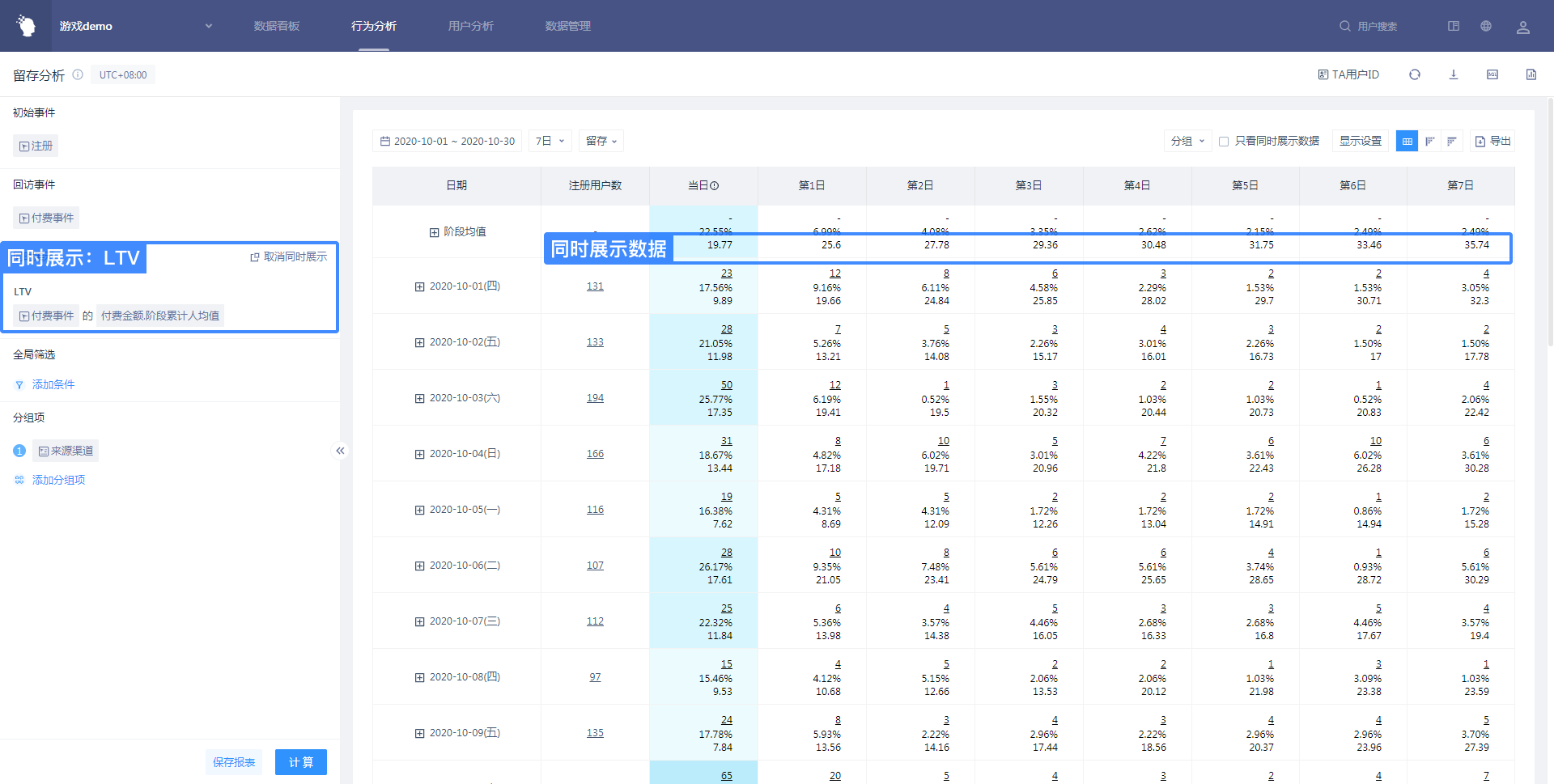Viewport: 1554px width, 784px height.
Task: Collapse the left panel with double-arrow icon
Action: tap(340, 451)
